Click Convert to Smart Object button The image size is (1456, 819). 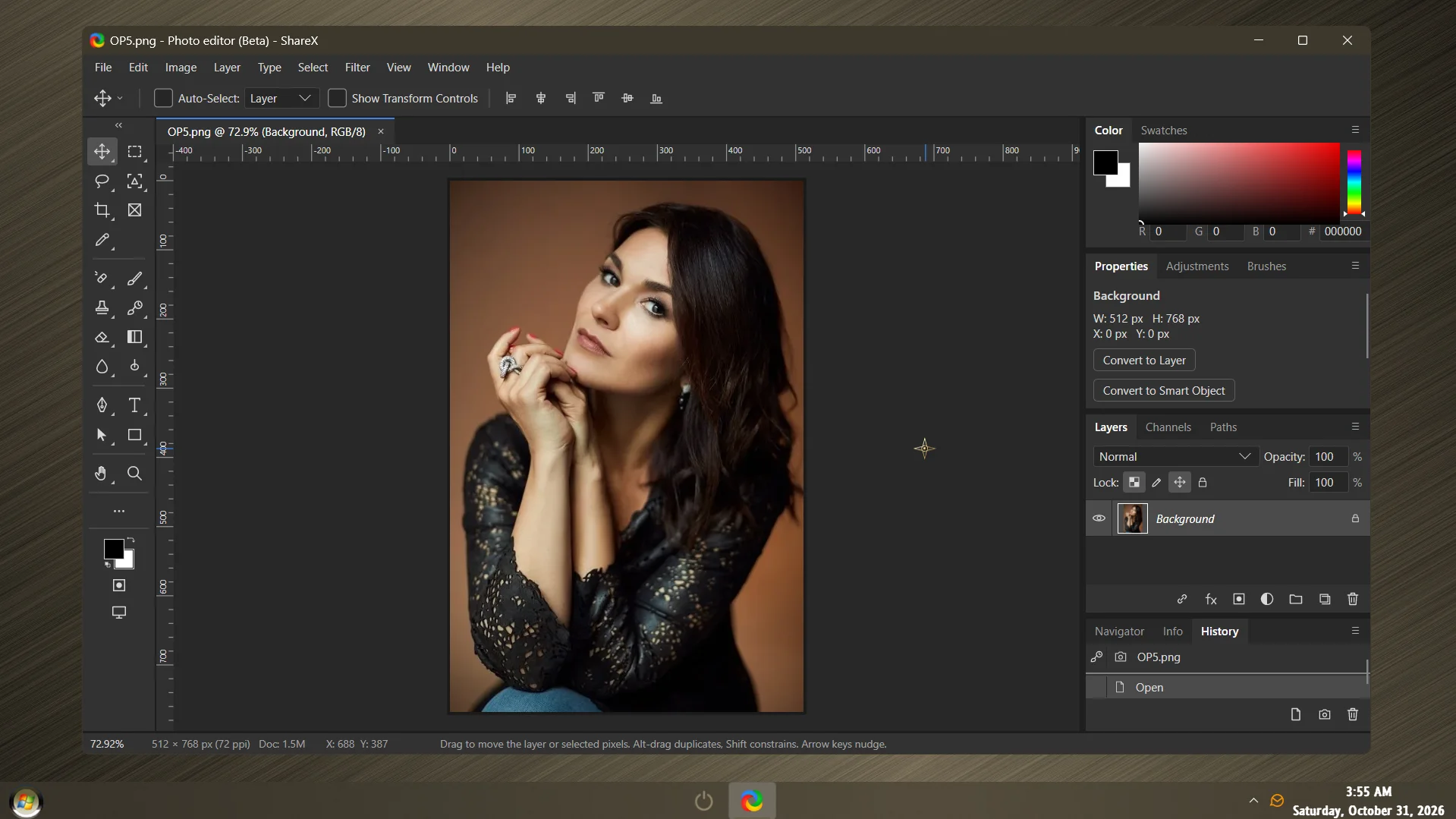point(1164,390)
